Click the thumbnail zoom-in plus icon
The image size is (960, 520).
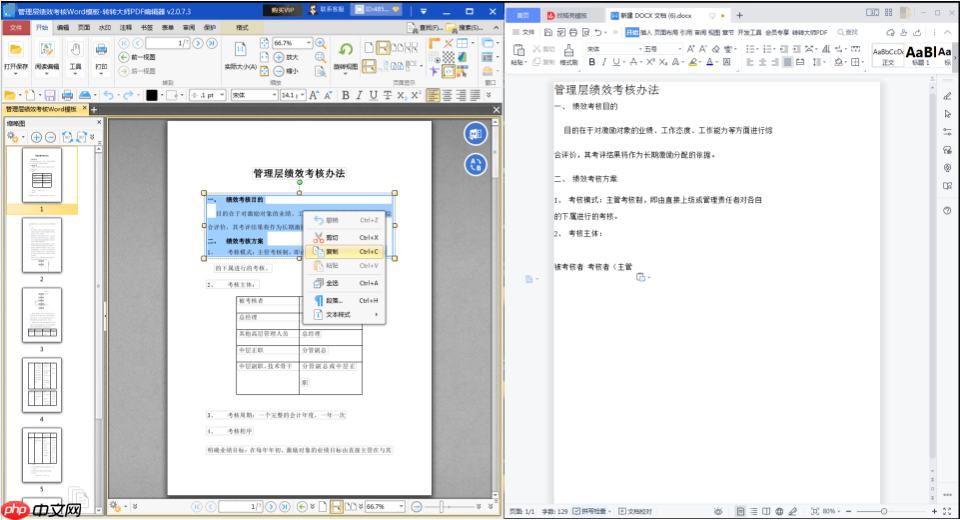(x=36, y=137)
